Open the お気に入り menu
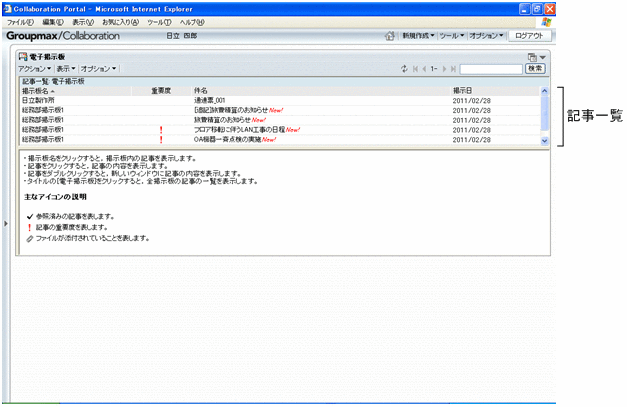627x407 pixels. click(x=120, y=22)
